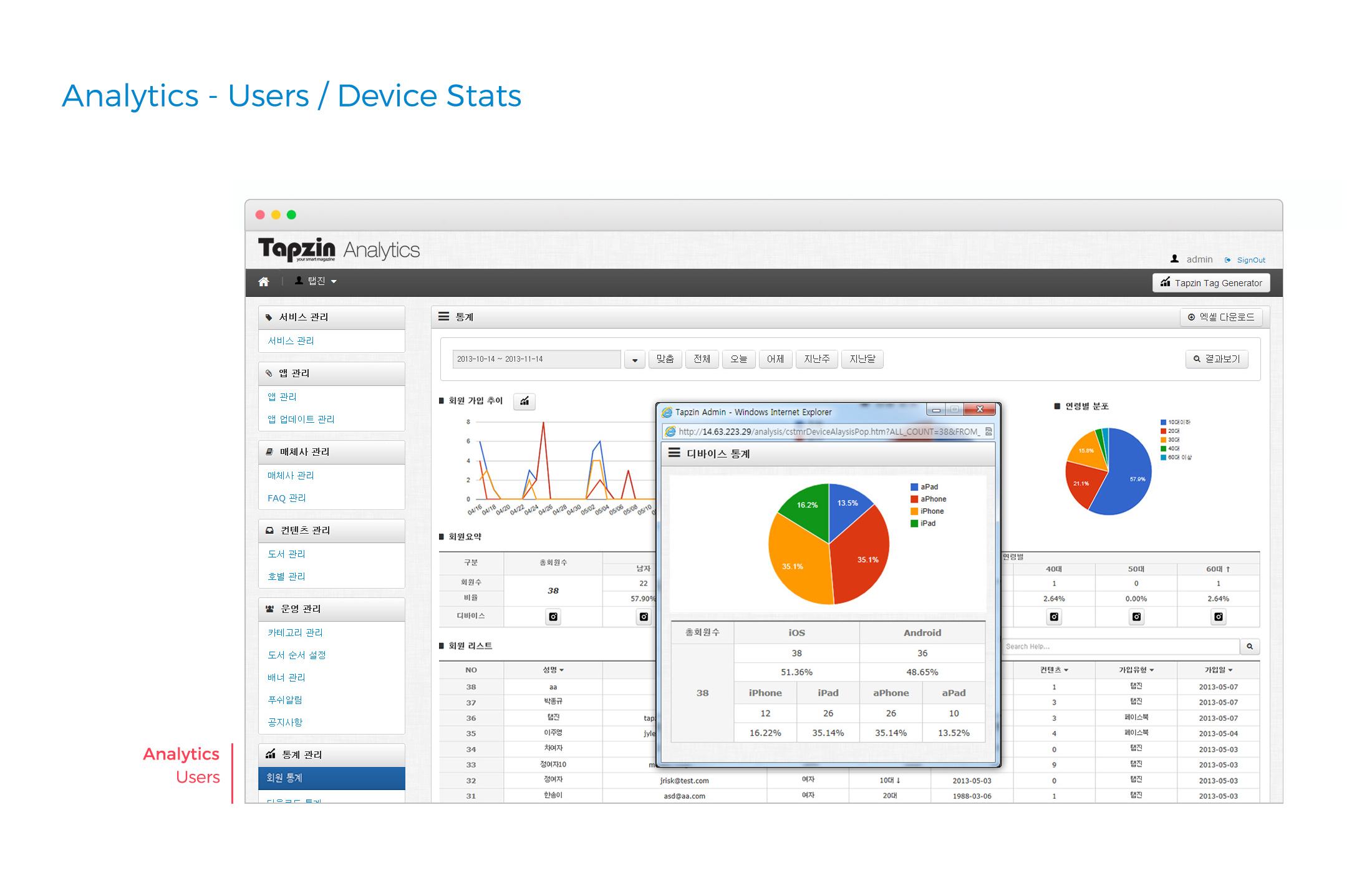Screen dimensions: 1372x873
Task: Open 배너 관리 in sidebar
Action: [x=286, y=678]
